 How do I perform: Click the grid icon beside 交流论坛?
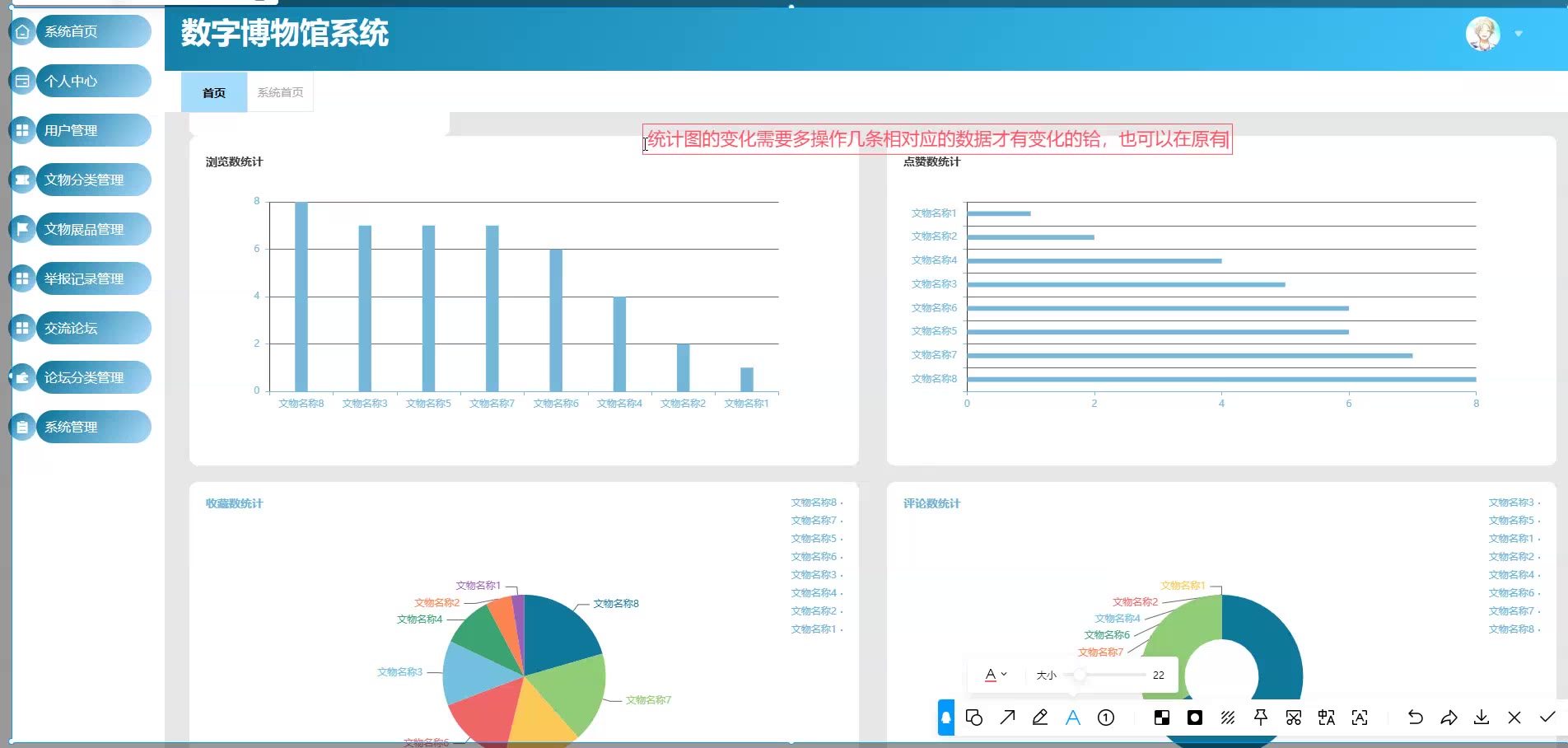coord(22,328)
